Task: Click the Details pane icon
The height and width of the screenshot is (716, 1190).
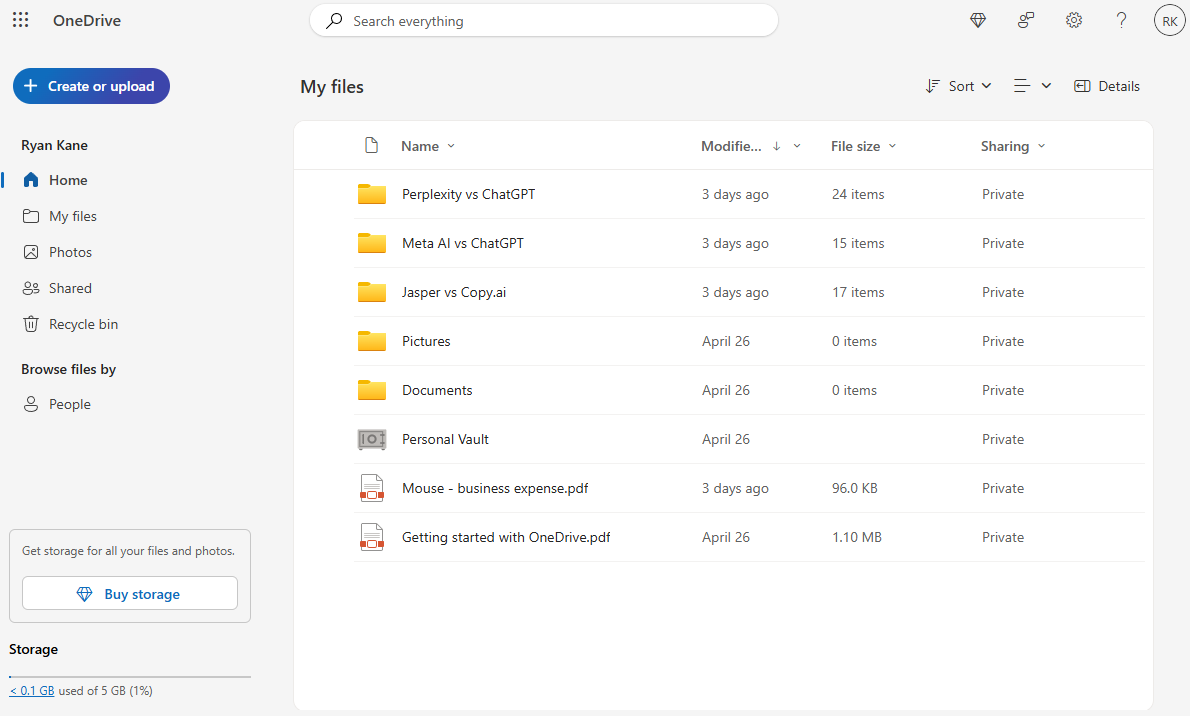Action: pyautogui.click(x=1082, y=87)
